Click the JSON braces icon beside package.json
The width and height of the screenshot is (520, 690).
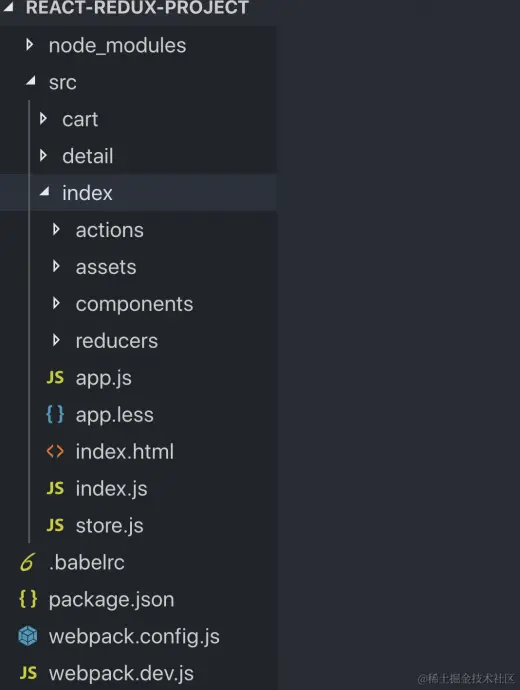tap(28, 599)
